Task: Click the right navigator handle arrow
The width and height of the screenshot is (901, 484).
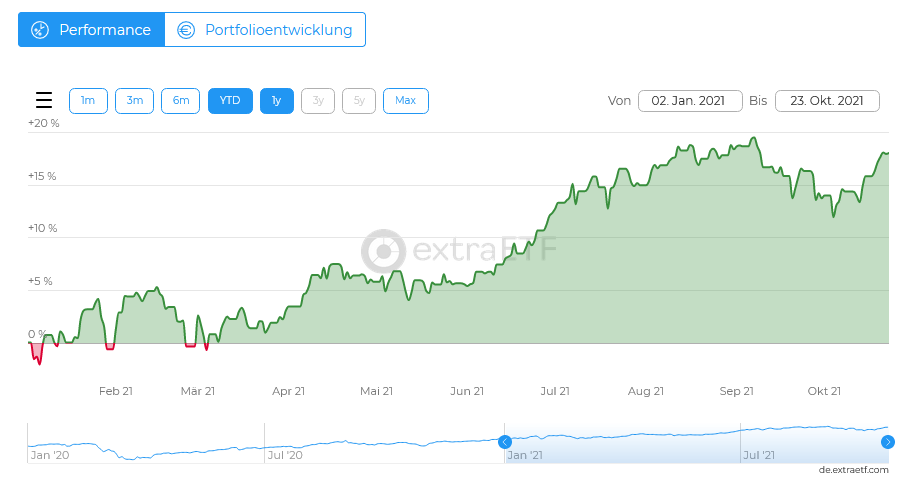Action: pyautogui.click(x=887, y=442)
